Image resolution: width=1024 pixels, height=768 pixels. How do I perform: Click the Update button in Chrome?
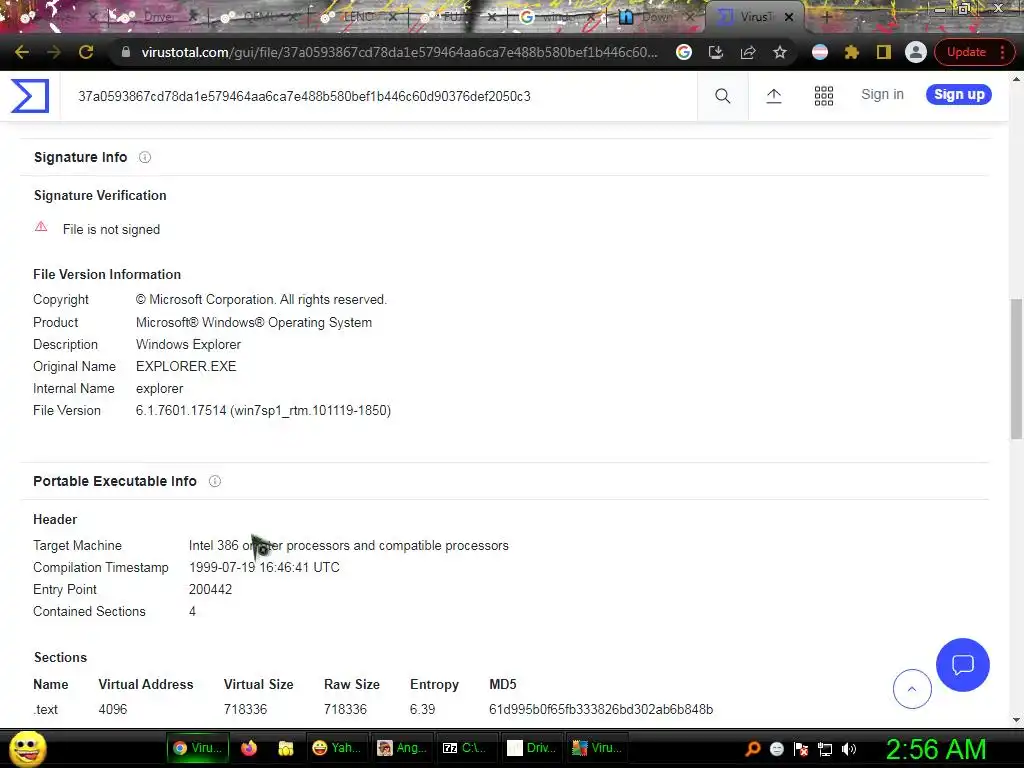pos(973,52)
